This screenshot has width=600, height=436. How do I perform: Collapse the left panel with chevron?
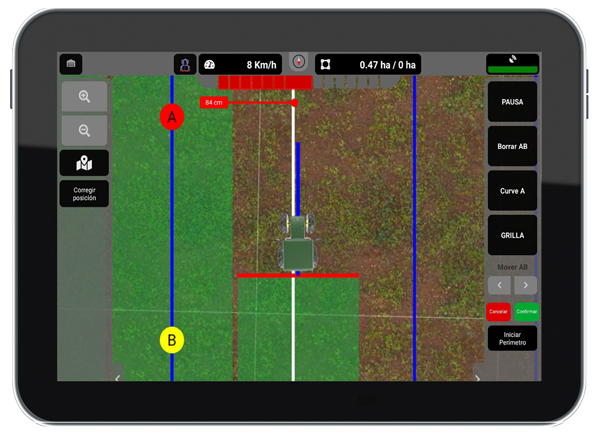click(118, 378)
